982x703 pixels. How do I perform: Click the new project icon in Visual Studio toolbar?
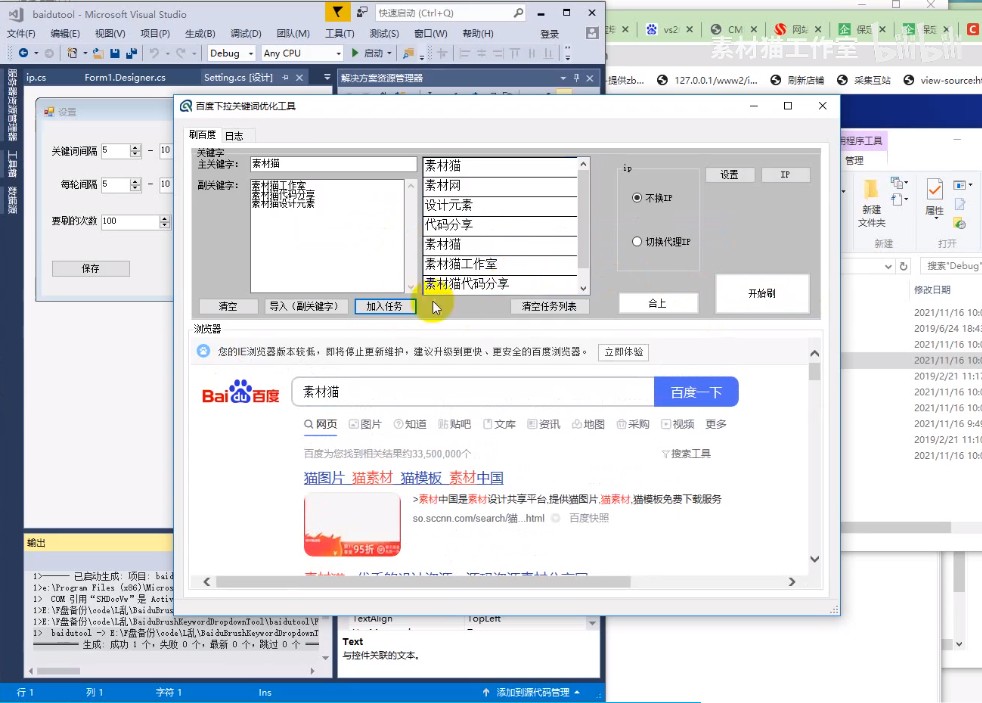72,53
